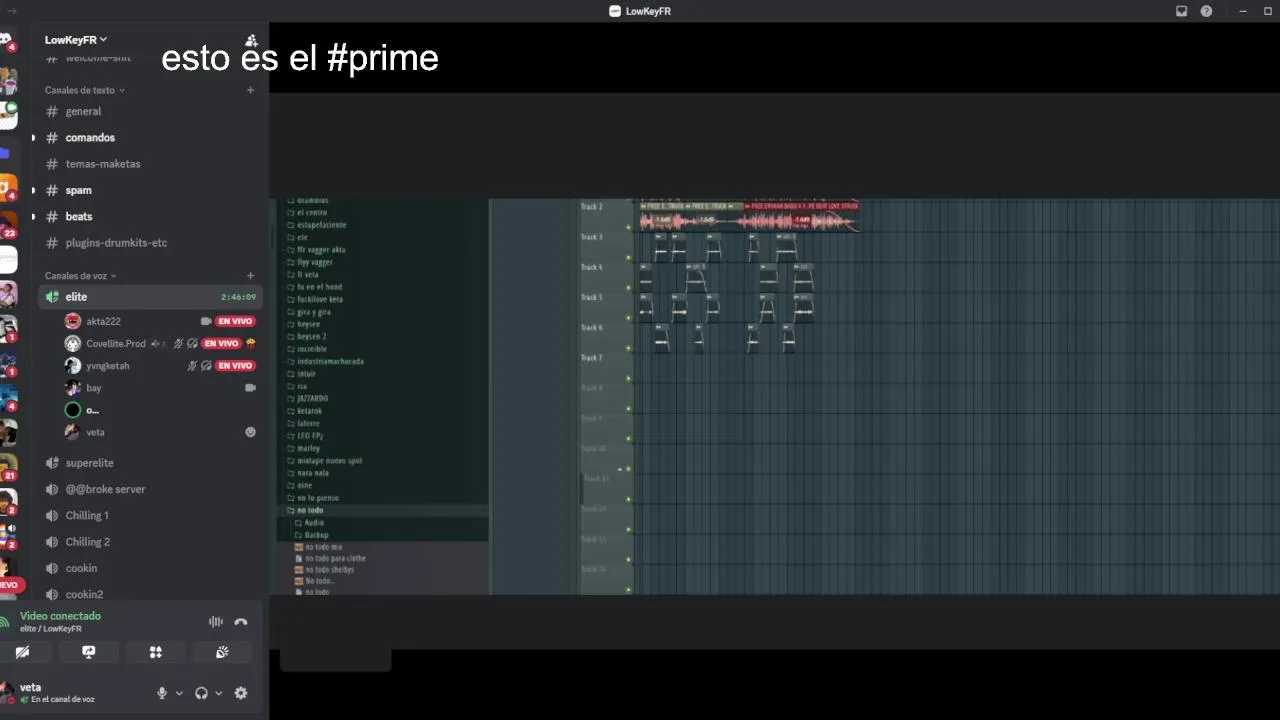Open the beats text channel
This screenshot has height=720, width=1280.
click(x=150, y=216)
